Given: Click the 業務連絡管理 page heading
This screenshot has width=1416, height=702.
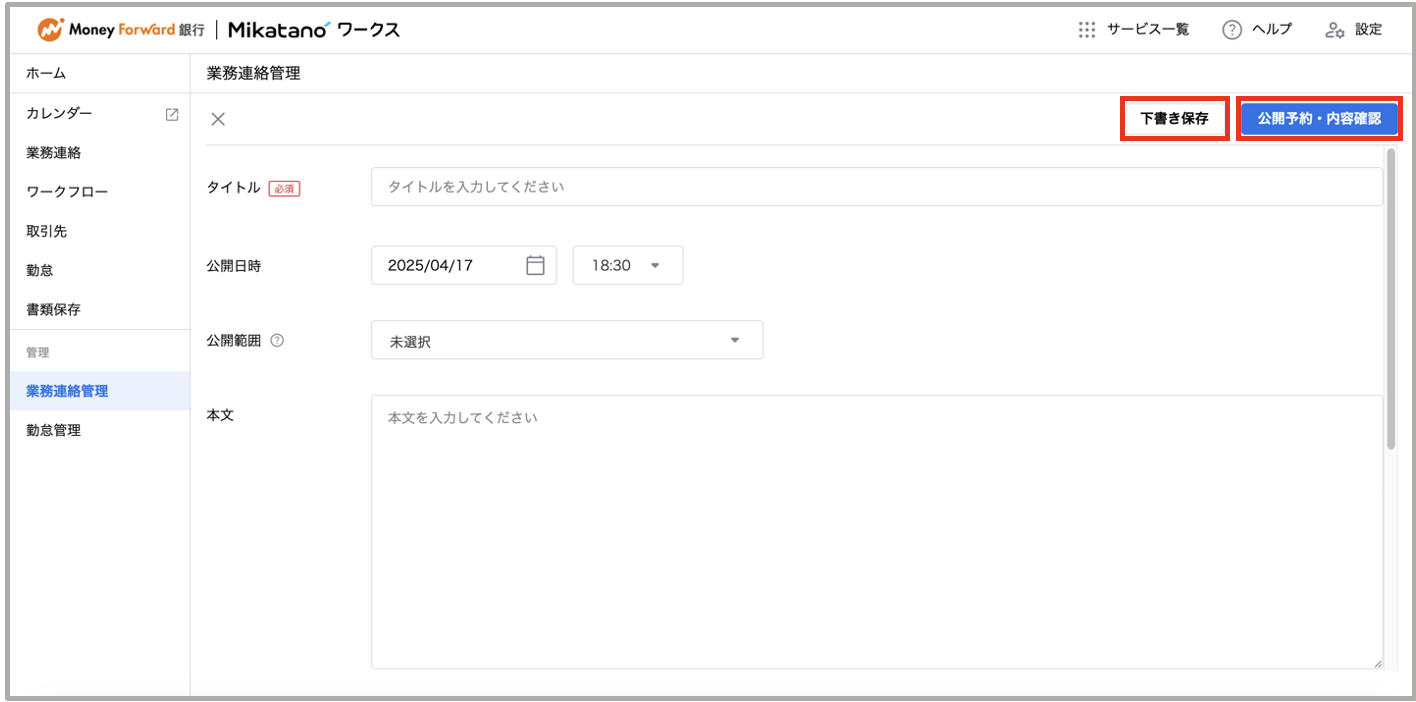Looking at the screenshot, I should coord(253,73).
